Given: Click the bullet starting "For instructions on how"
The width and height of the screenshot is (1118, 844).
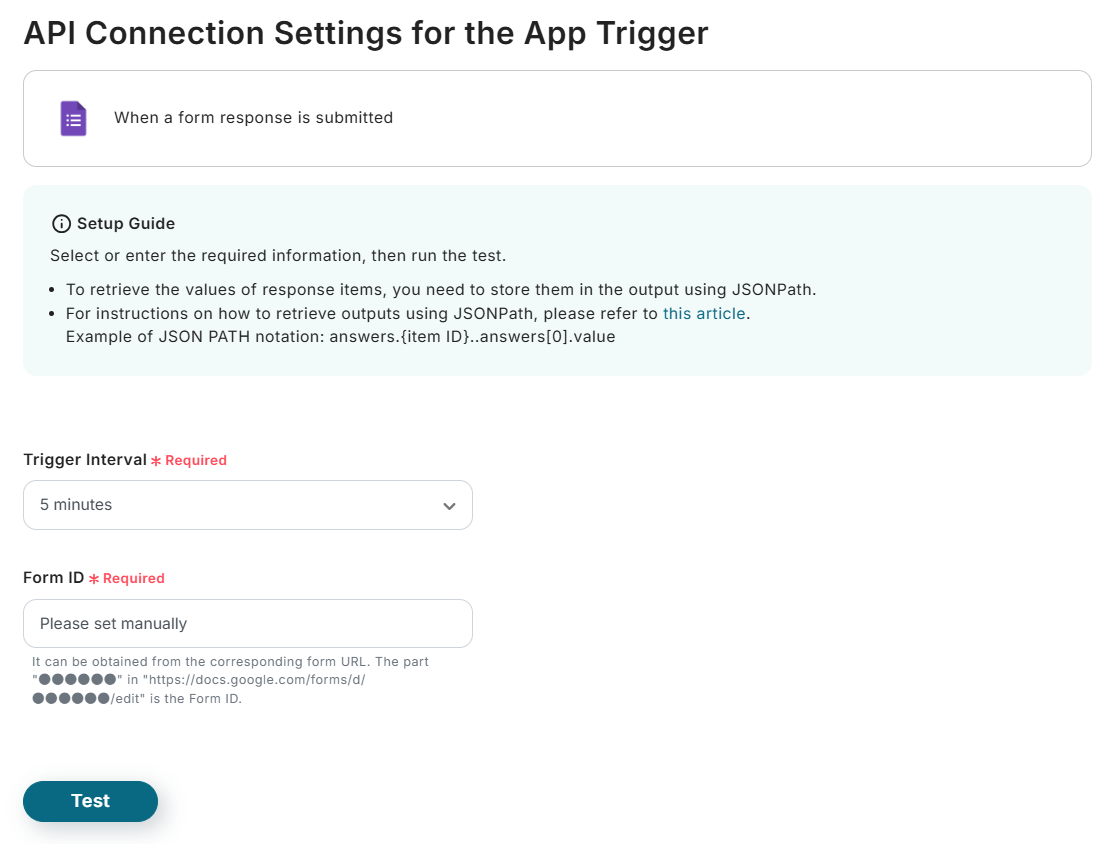Looking at the screenshot, I should [362, 313].
